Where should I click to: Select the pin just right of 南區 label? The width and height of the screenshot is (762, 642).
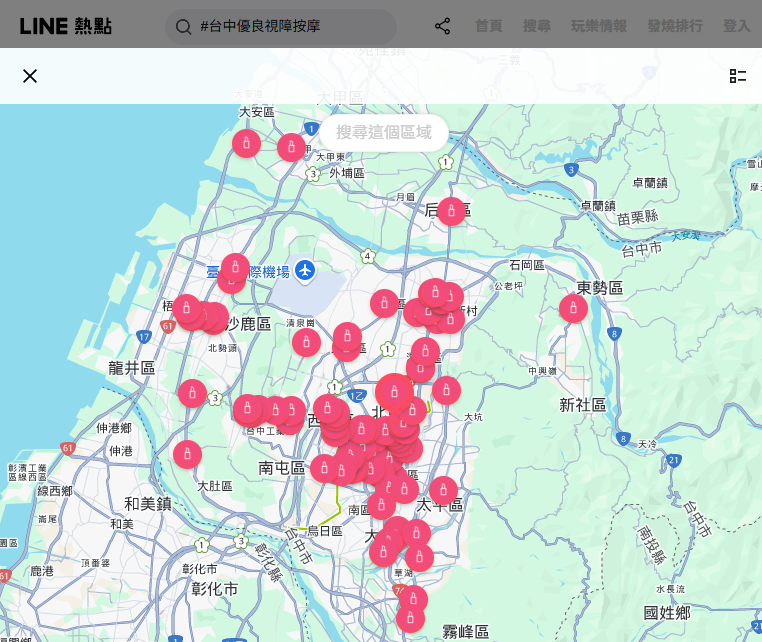click(x=381, y=505)
